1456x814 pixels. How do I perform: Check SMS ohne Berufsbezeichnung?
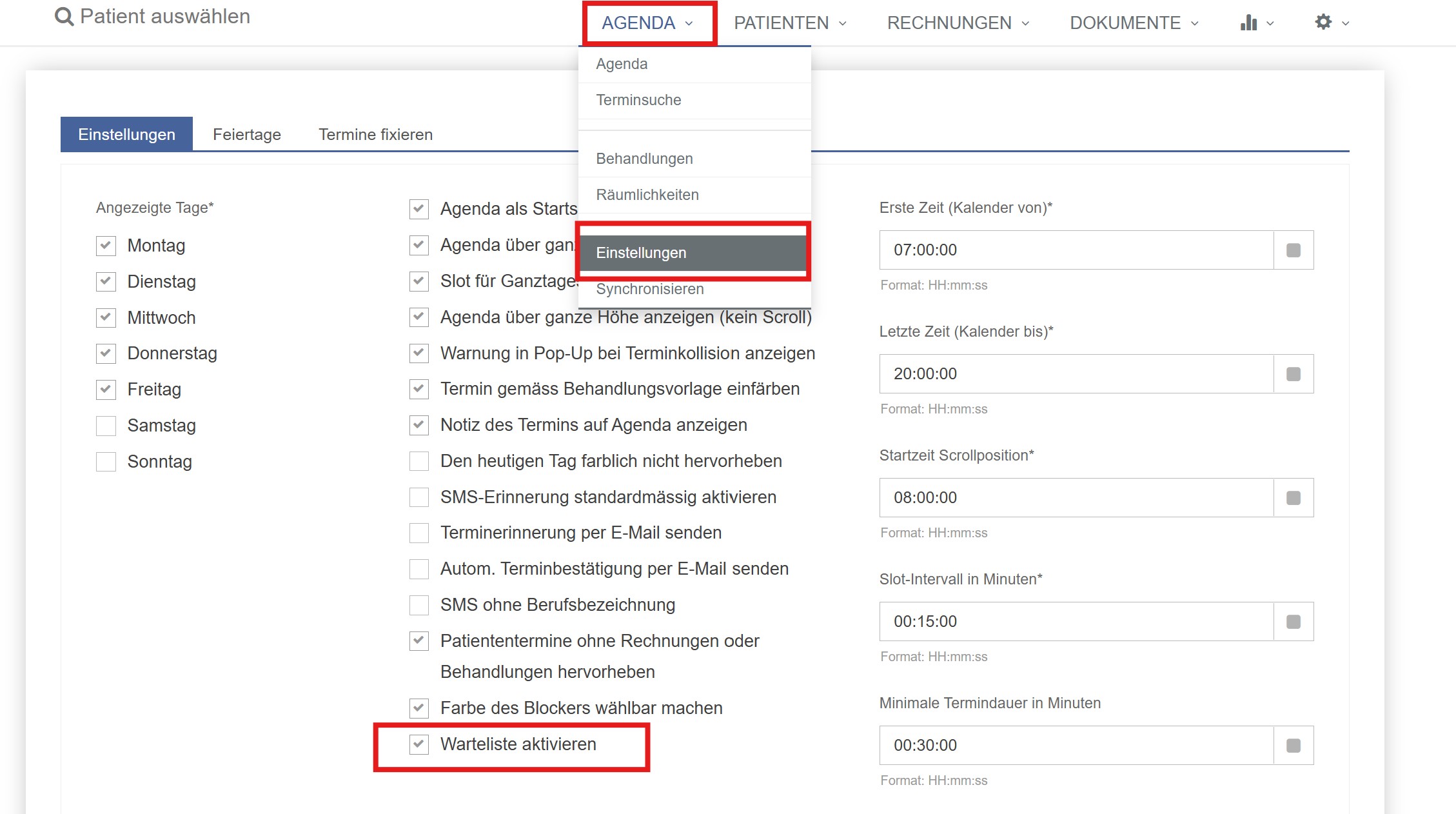[419, 605]
